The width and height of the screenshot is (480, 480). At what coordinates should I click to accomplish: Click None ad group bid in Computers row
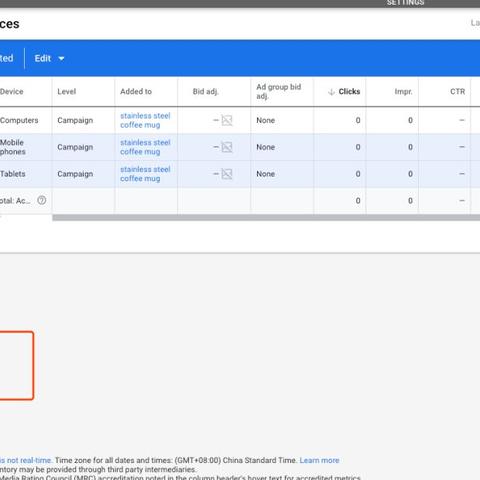point(265,120)
